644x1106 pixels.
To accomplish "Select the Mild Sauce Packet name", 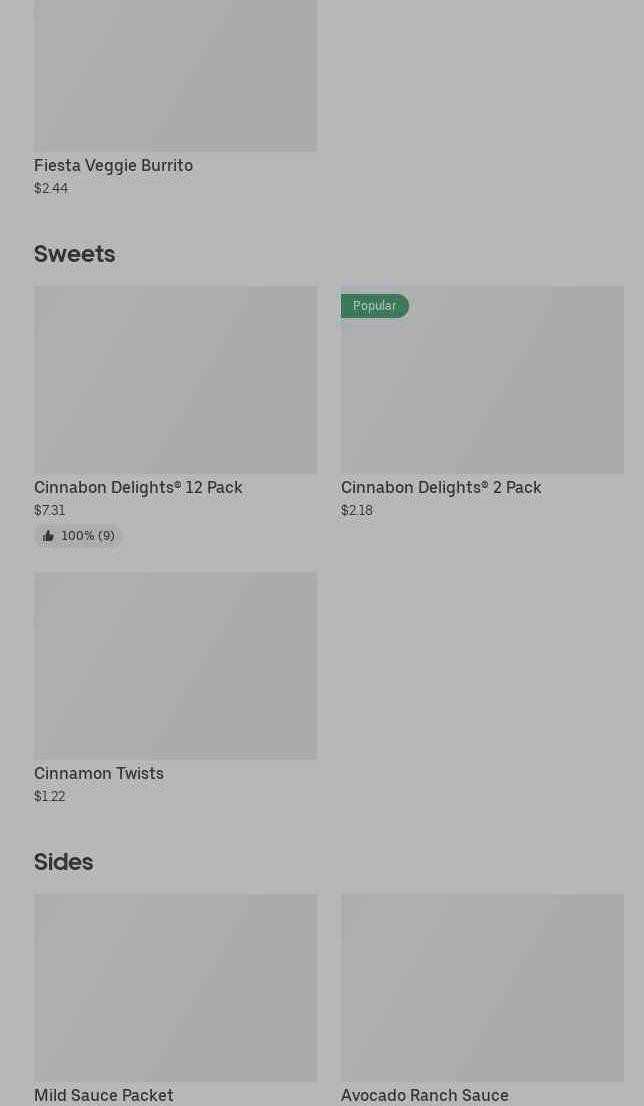I will click(x=104, y=1095).
